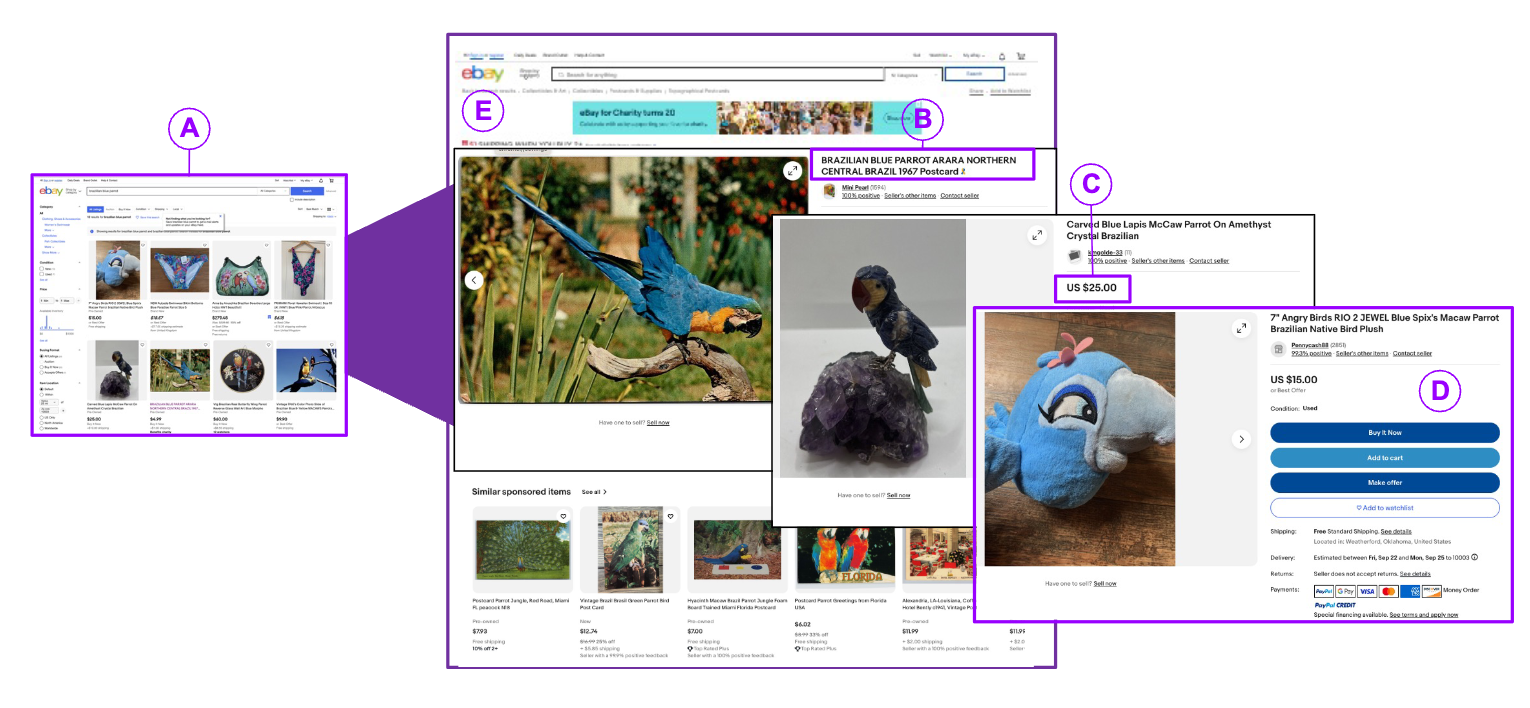
Task: Expand the carved lapis parrot image
Action: (x=1037, y=235)
